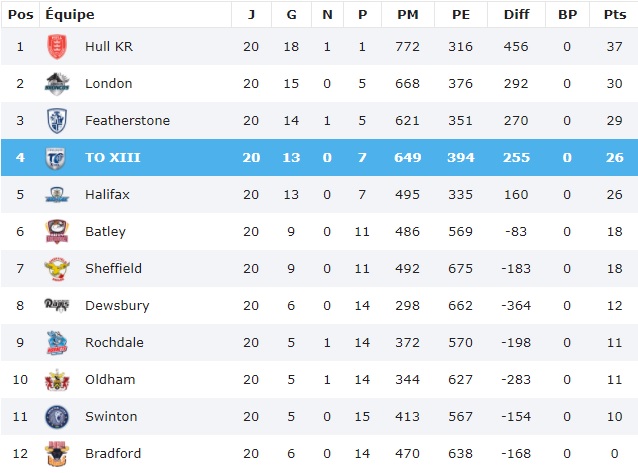This screenshot has height=473, width=638.
Task: Select the highlighted TO XIII row name
Action: pyautogui.click(x=111, y=158)
